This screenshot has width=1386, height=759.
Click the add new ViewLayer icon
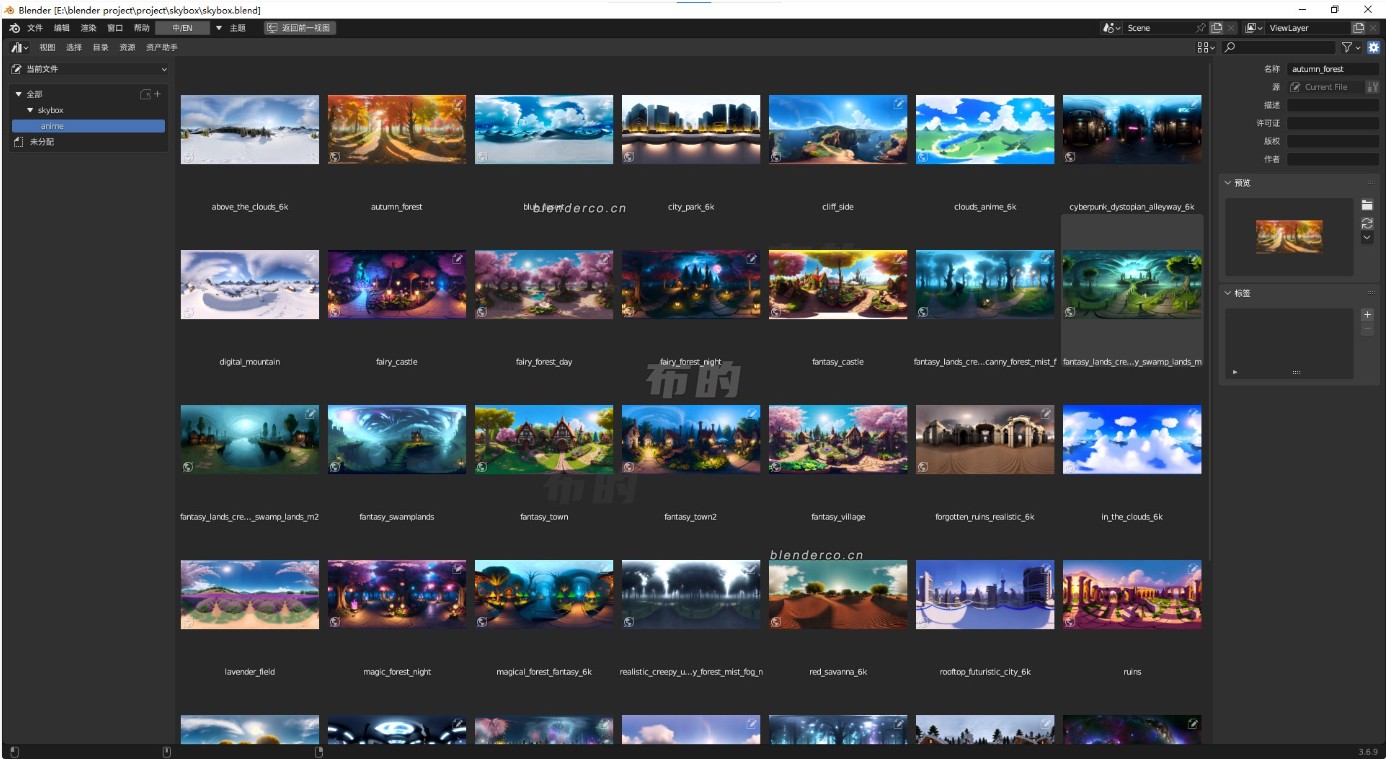tap(1358, 28)
